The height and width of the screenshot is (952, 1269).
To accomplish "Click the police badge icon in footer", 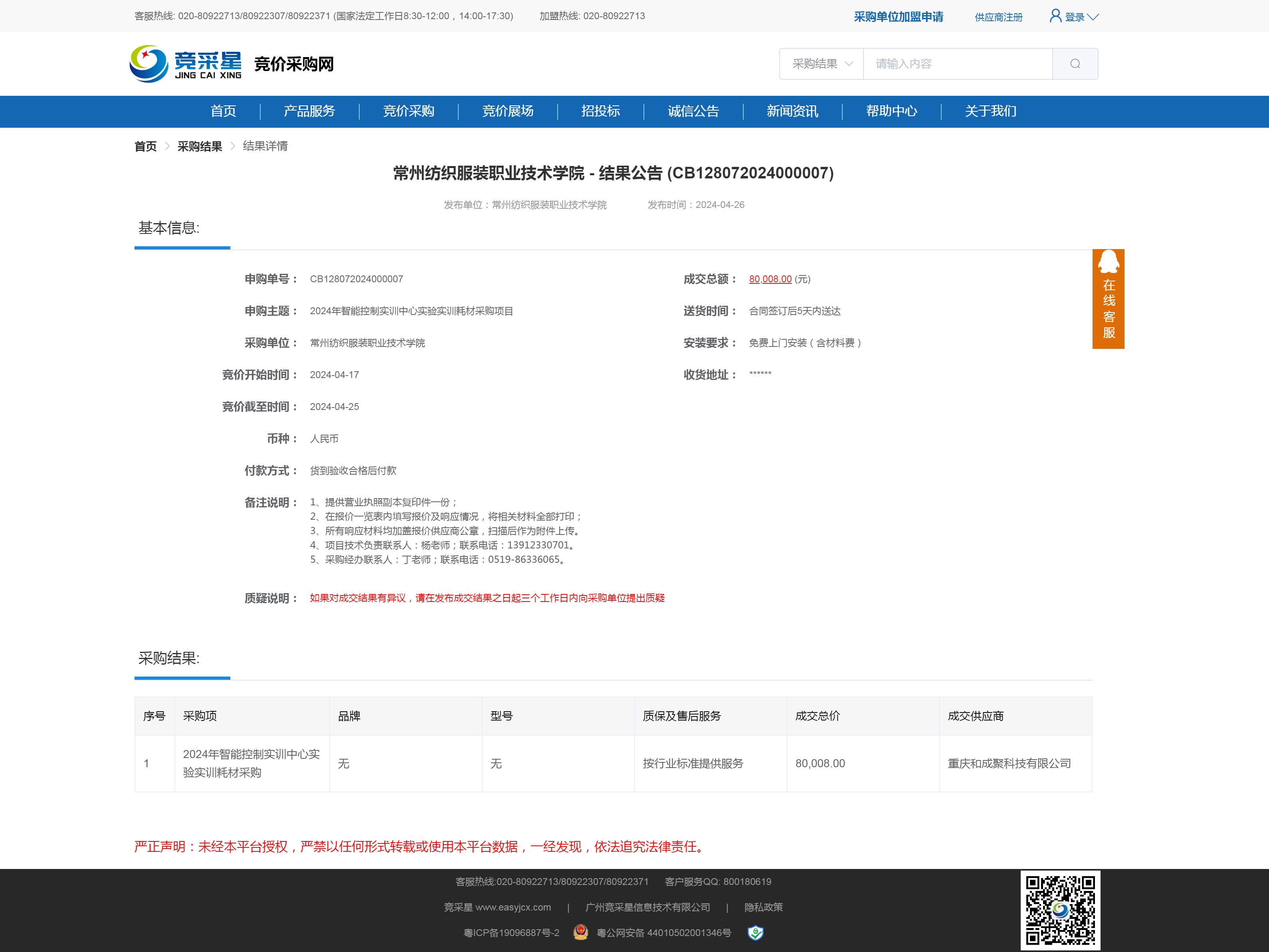I will tap(580, 932).
